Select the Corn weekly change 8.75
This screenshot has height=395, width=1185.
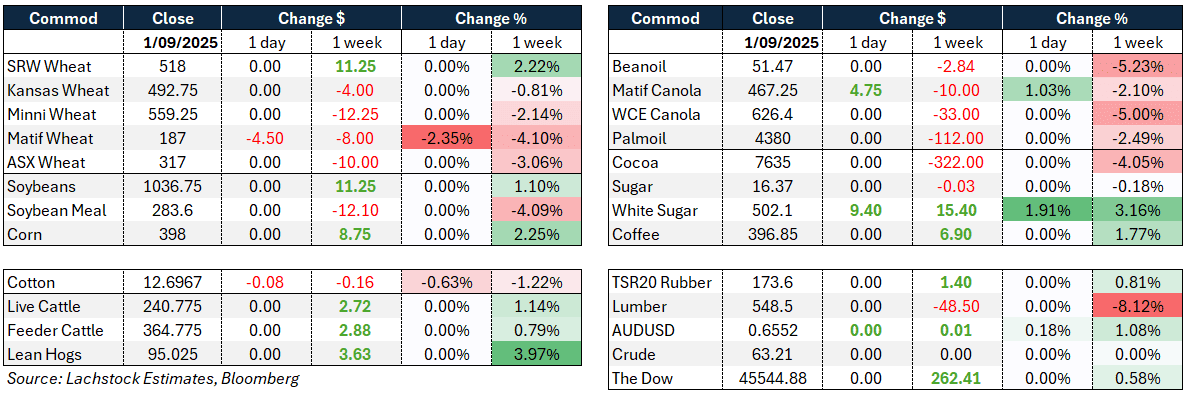click(x=355, y=235)
